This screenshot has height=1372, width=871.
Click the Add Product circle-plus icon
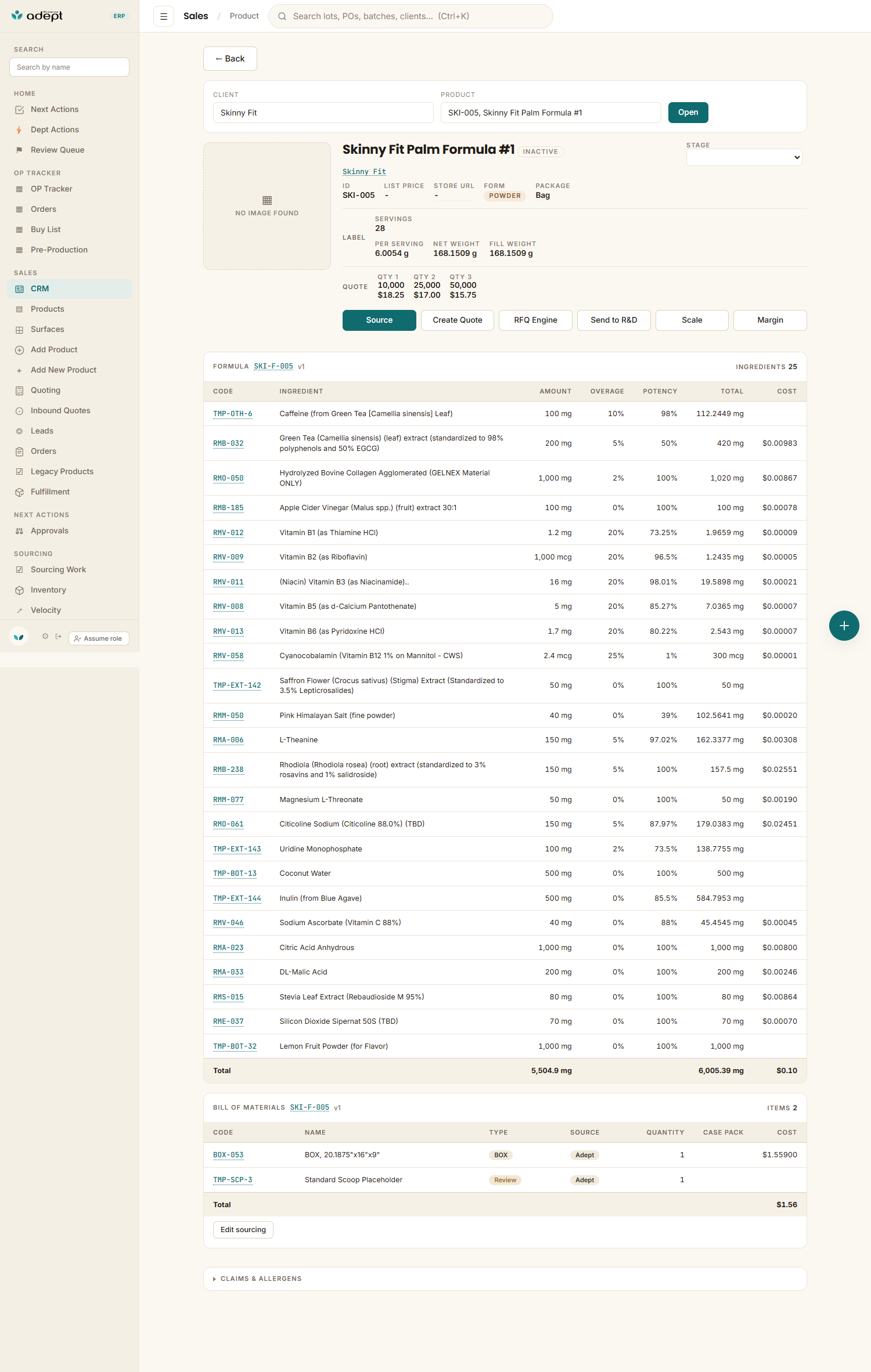tap(19, 350)
